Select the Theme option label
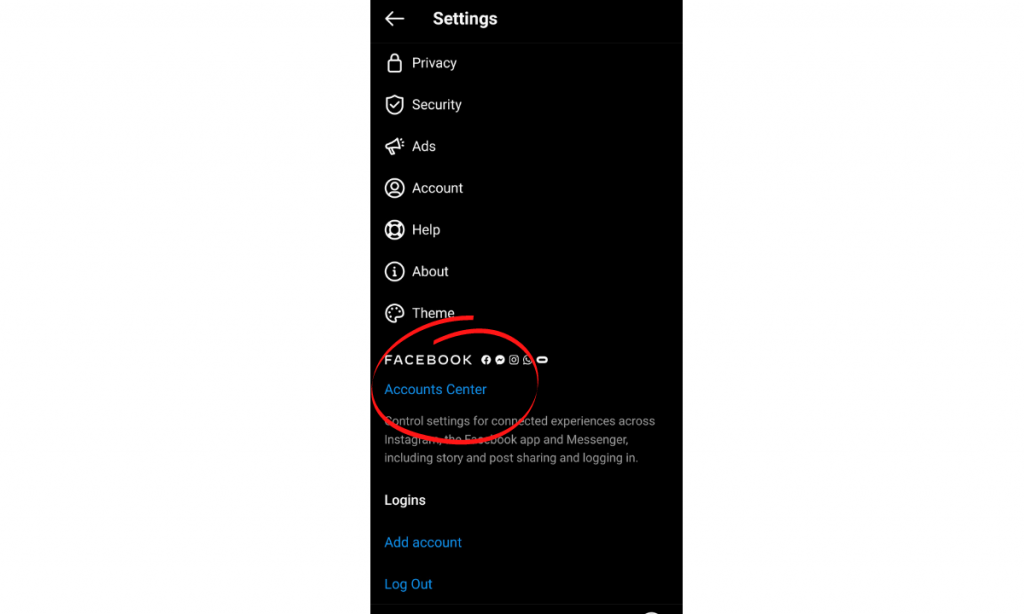Viewport: 1024px width, 614px height. 433,313
